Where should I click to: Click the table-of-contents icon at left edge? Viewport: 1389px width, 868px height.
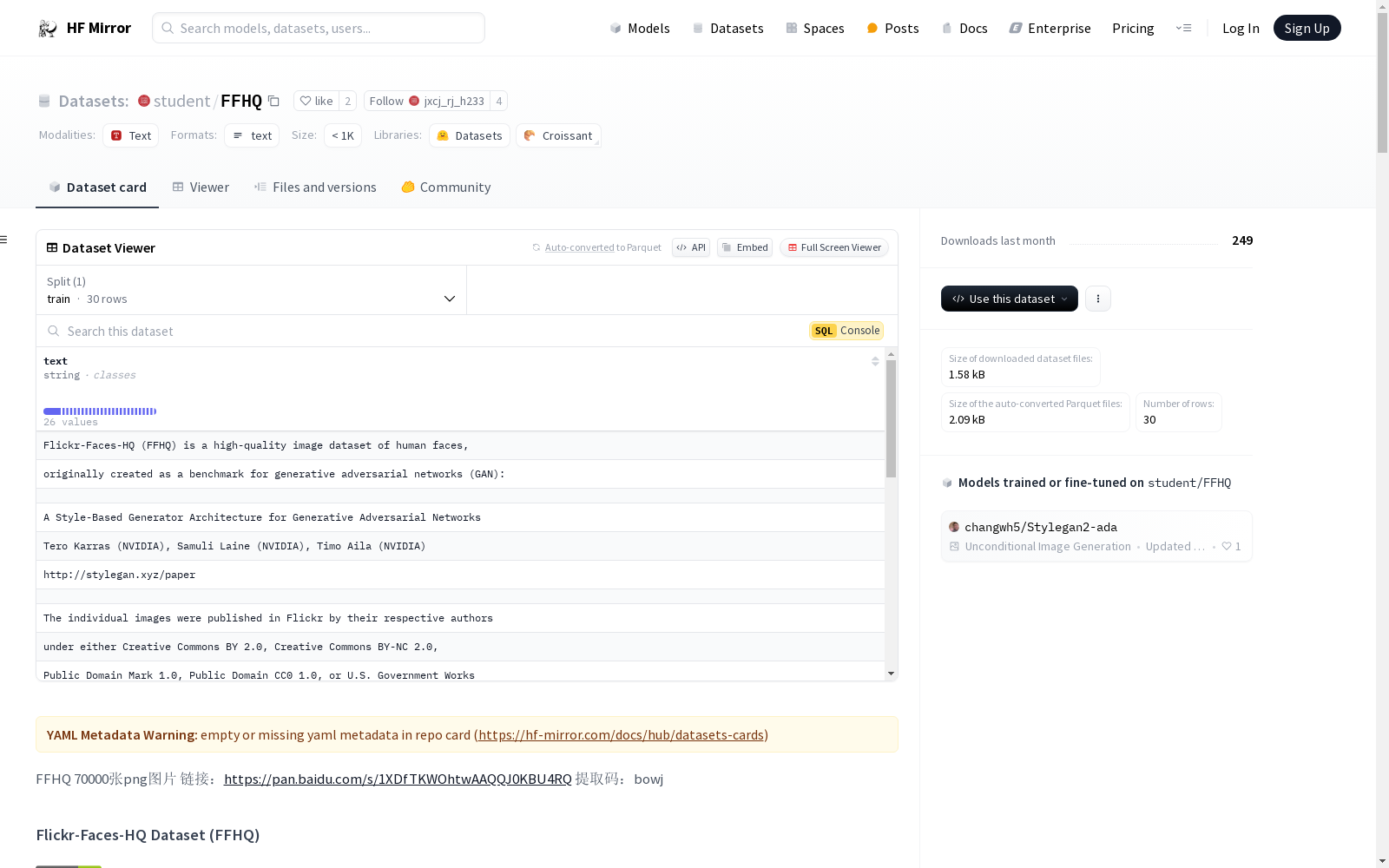(4, 240)
